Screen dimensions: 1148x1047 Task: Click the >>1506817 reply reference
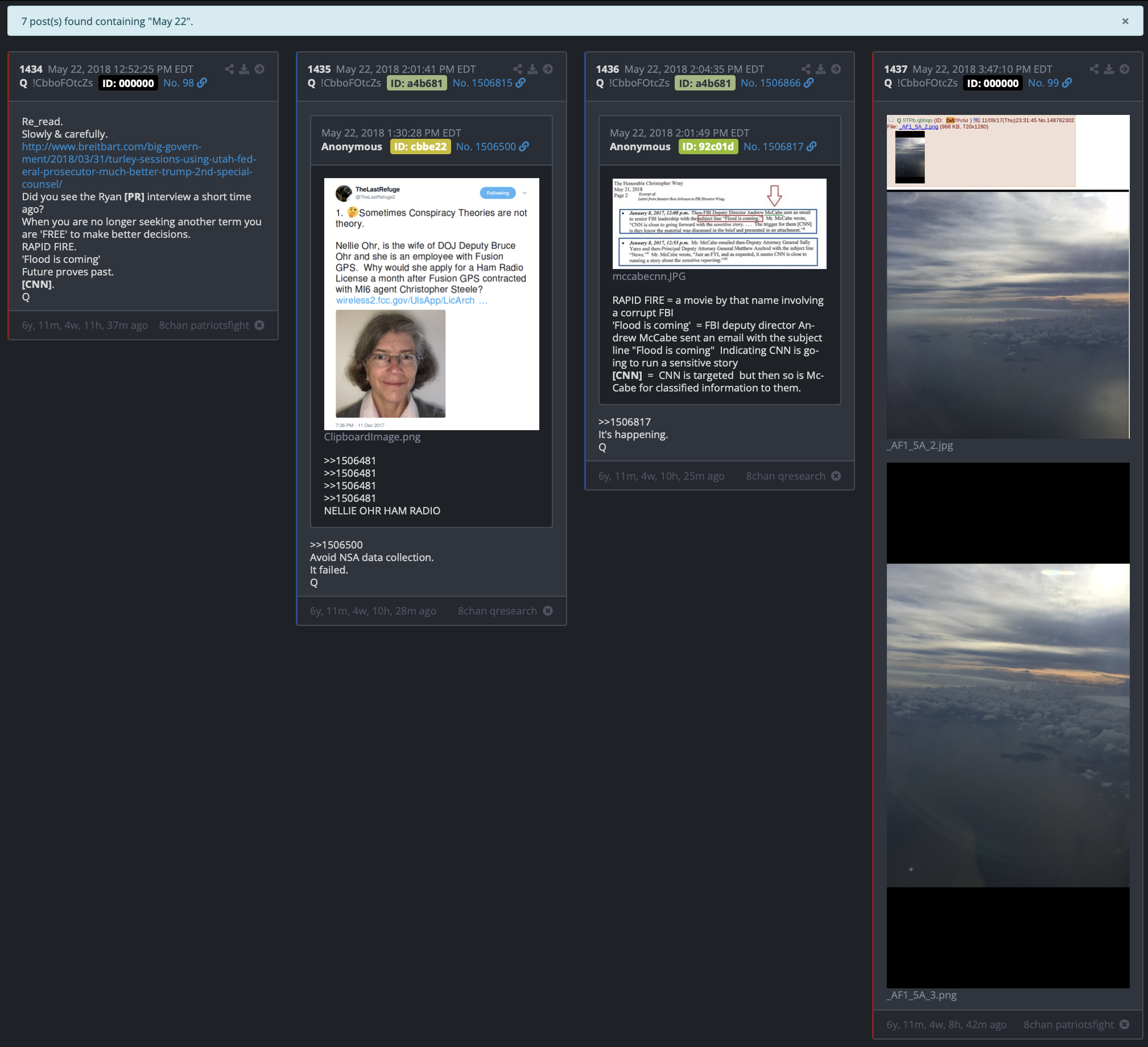(x=624, y=422)
